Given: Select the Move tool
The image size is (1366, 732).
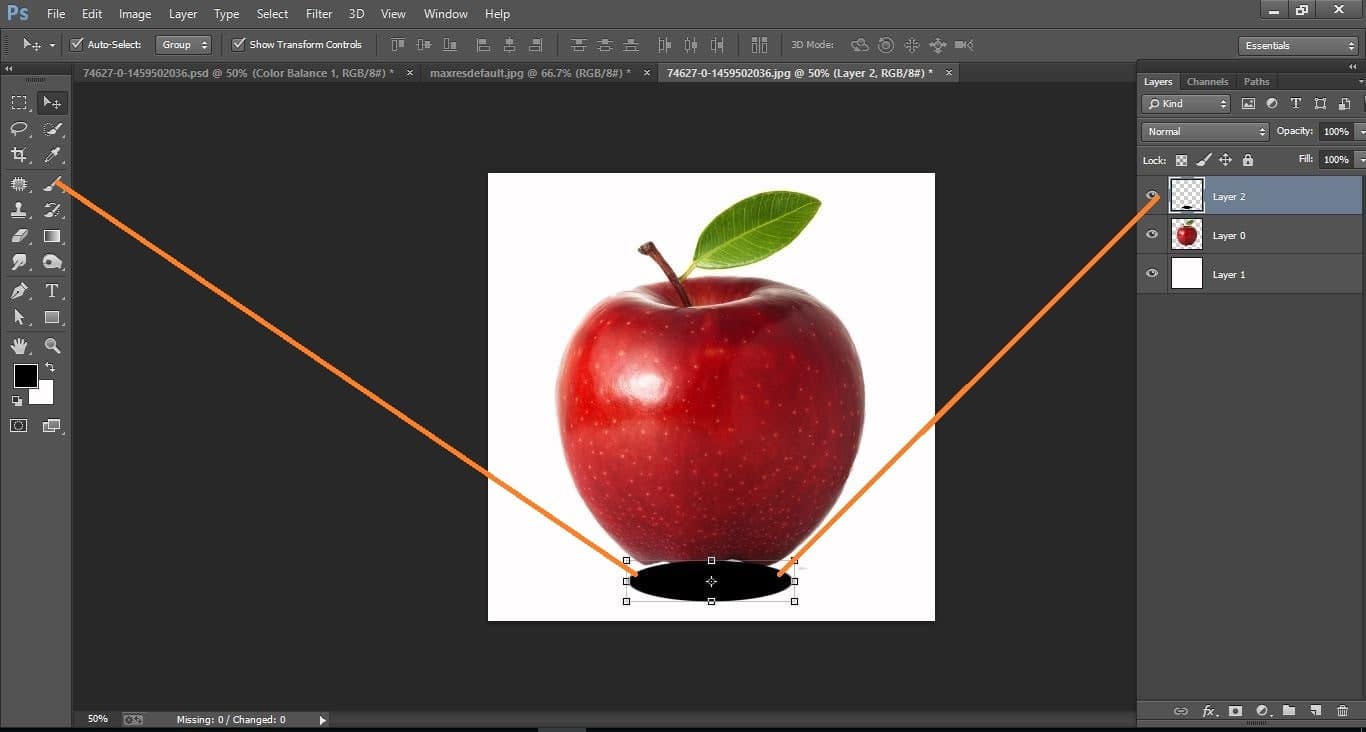Looking at the screenshot, I should (x=52, y=101).
